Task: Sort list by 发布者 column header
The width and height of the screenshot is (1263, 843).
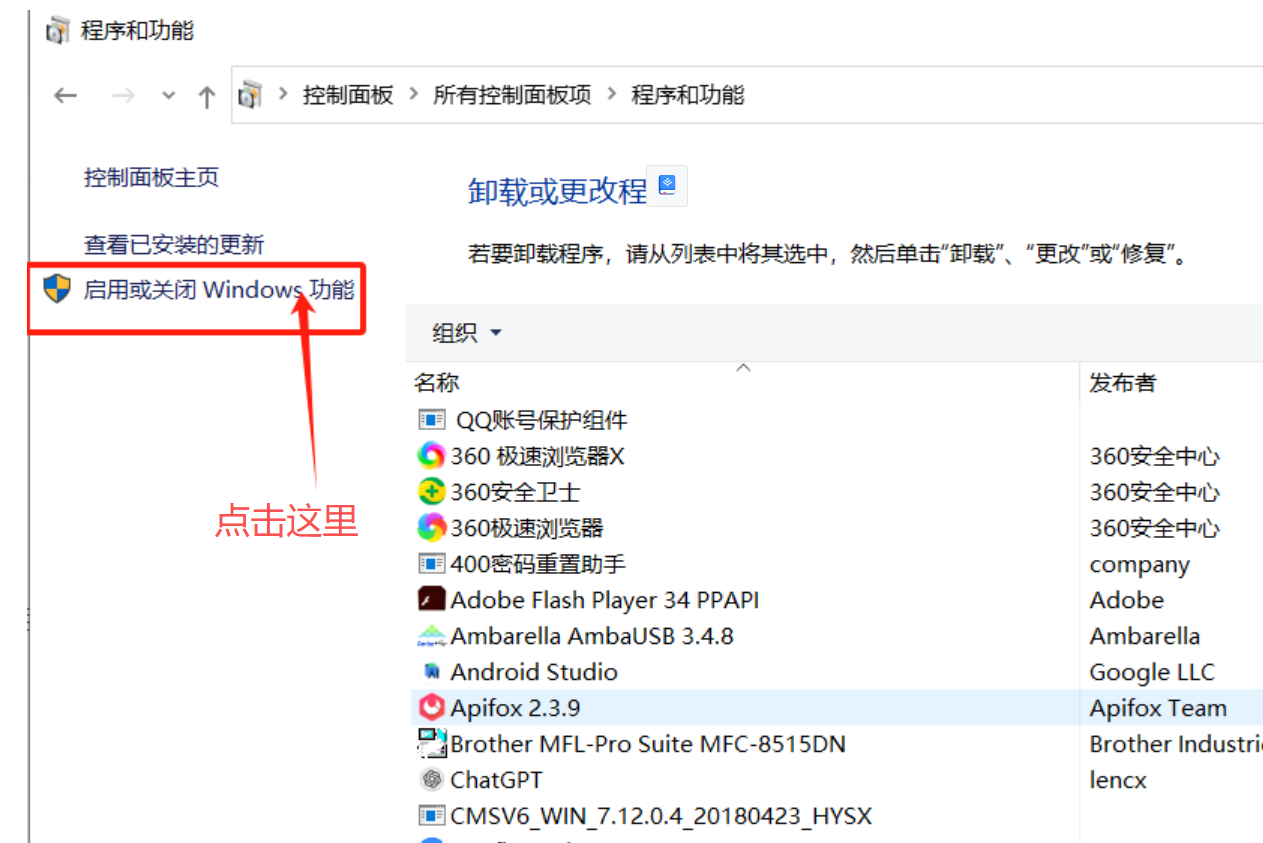Action: coord(1122,383)
